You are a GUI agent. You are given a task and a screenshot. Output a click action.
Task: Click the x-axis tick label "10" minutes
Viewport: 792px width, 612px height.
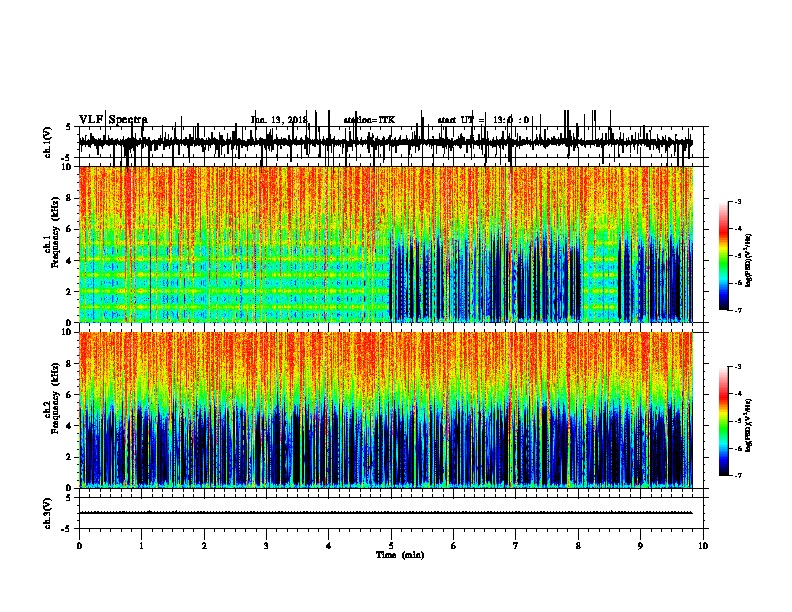point(703,545)
